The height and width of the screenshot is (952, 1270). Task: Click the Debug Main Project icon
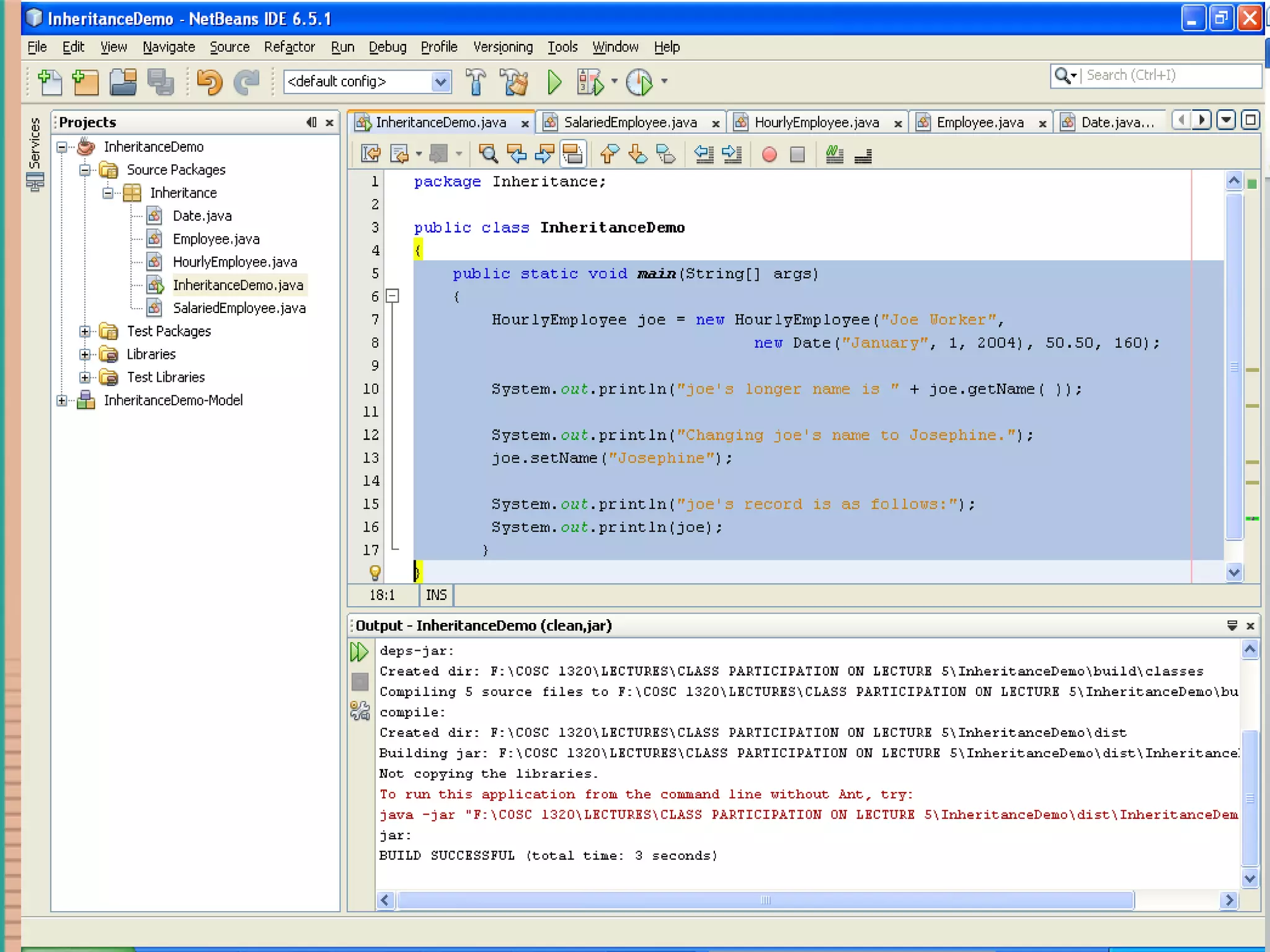(590, 82)
